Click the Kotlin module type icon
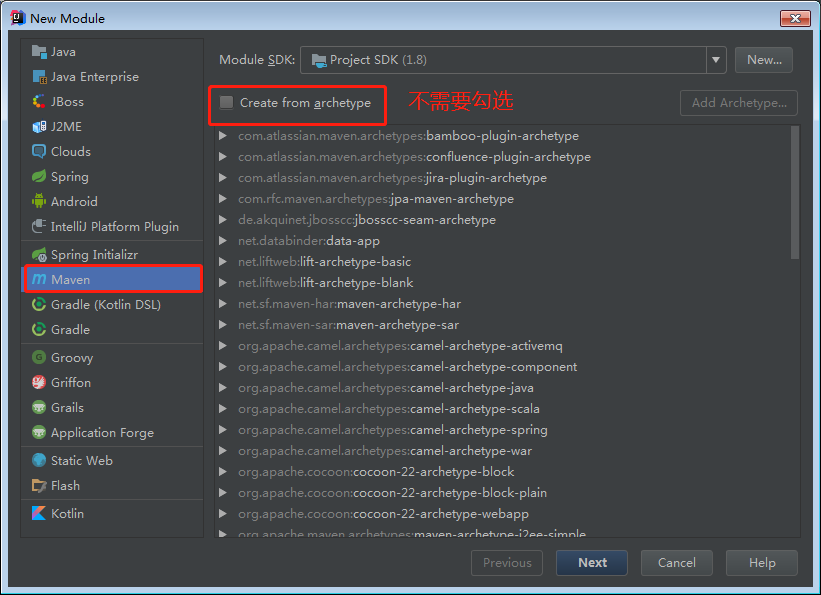This screenshot has height=595, width=821. (39, 514)
